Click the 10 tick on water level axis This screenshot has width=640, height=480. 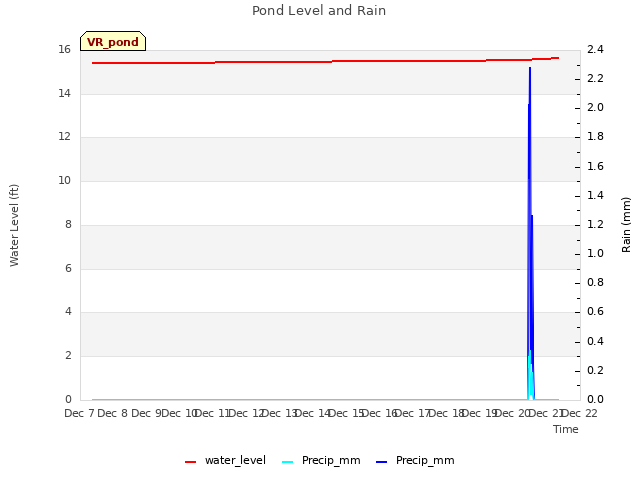(64, 180)
